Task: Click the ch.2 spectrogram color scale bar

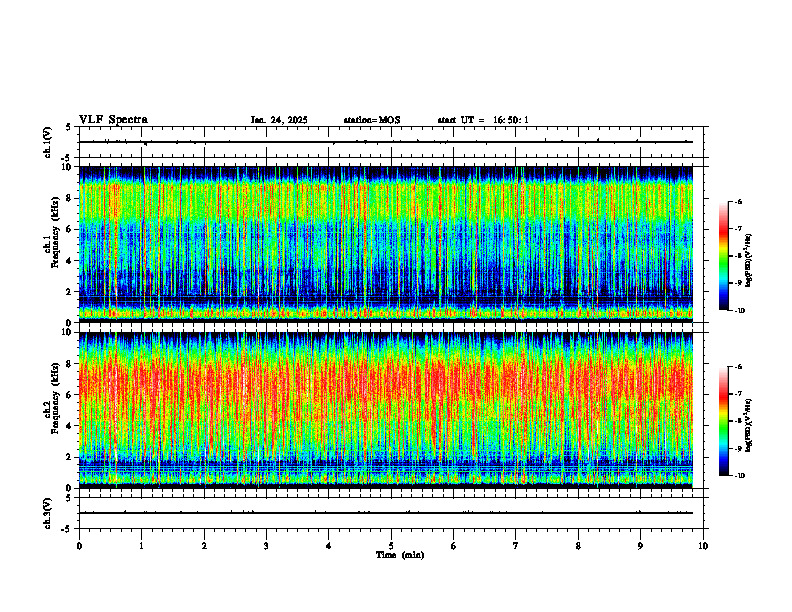Action: point(724,421)
